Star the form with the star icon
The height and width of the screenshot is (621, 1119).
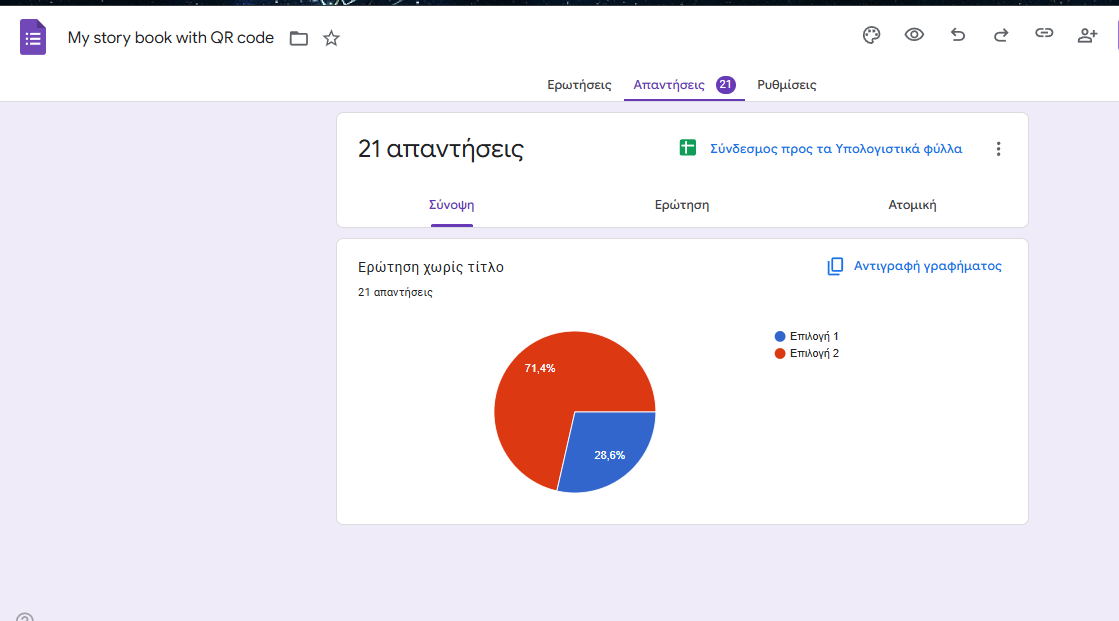pyautogui.click(x=331, y=38)
